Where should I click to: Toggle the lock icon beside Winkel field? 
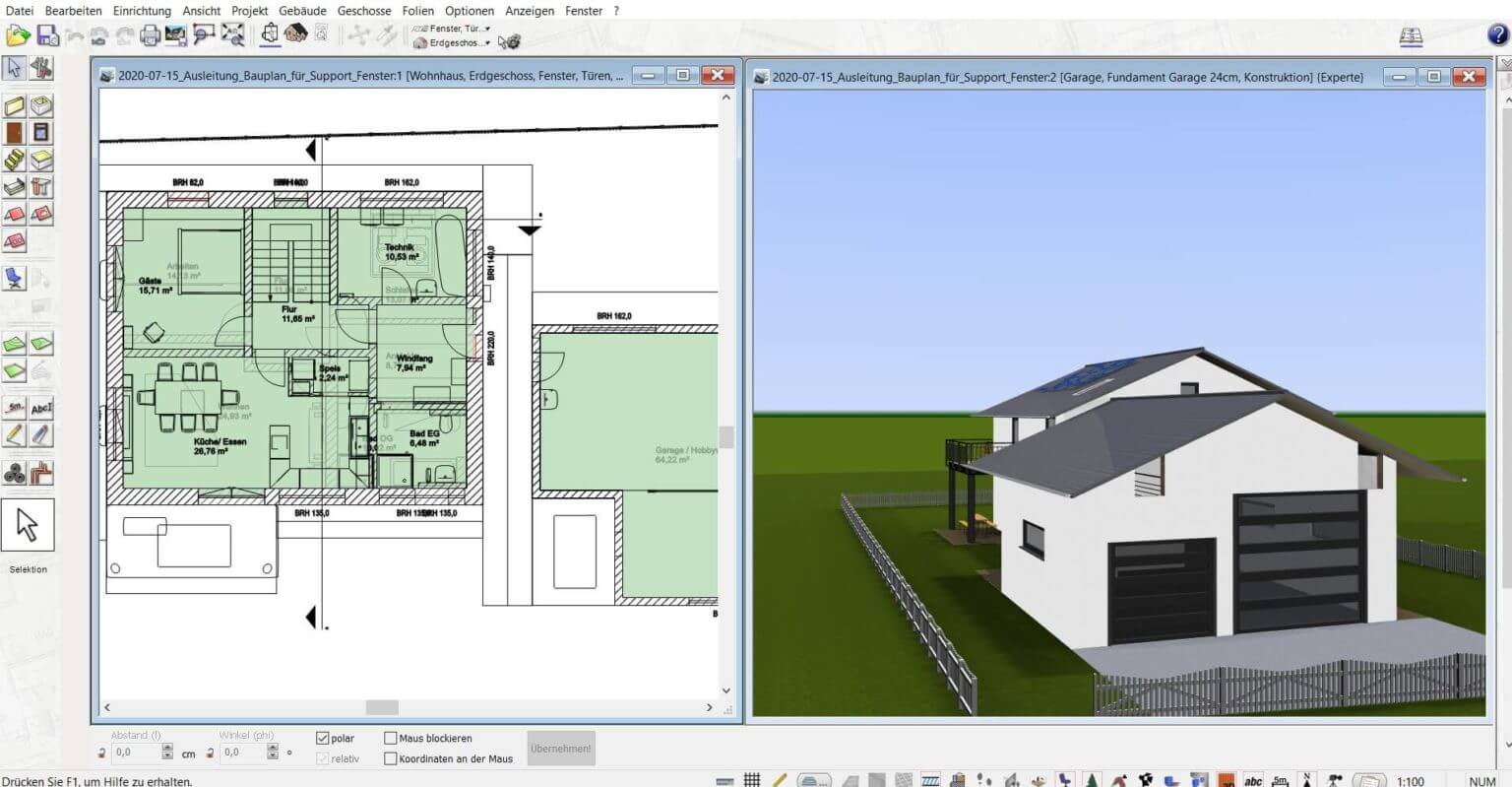211,754
